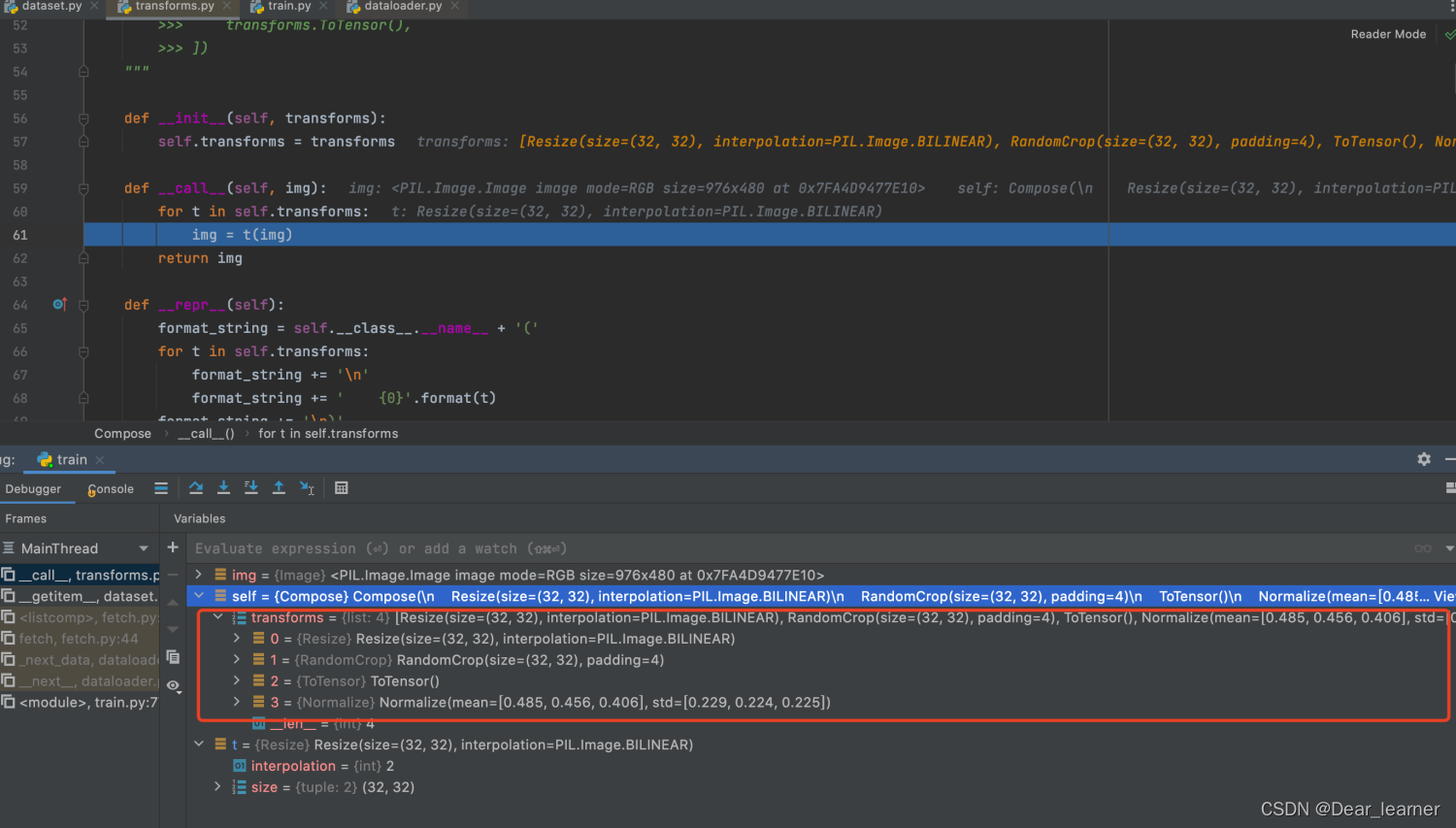
Task: Add a new watch with plus icon
Action: coord(173,547)
